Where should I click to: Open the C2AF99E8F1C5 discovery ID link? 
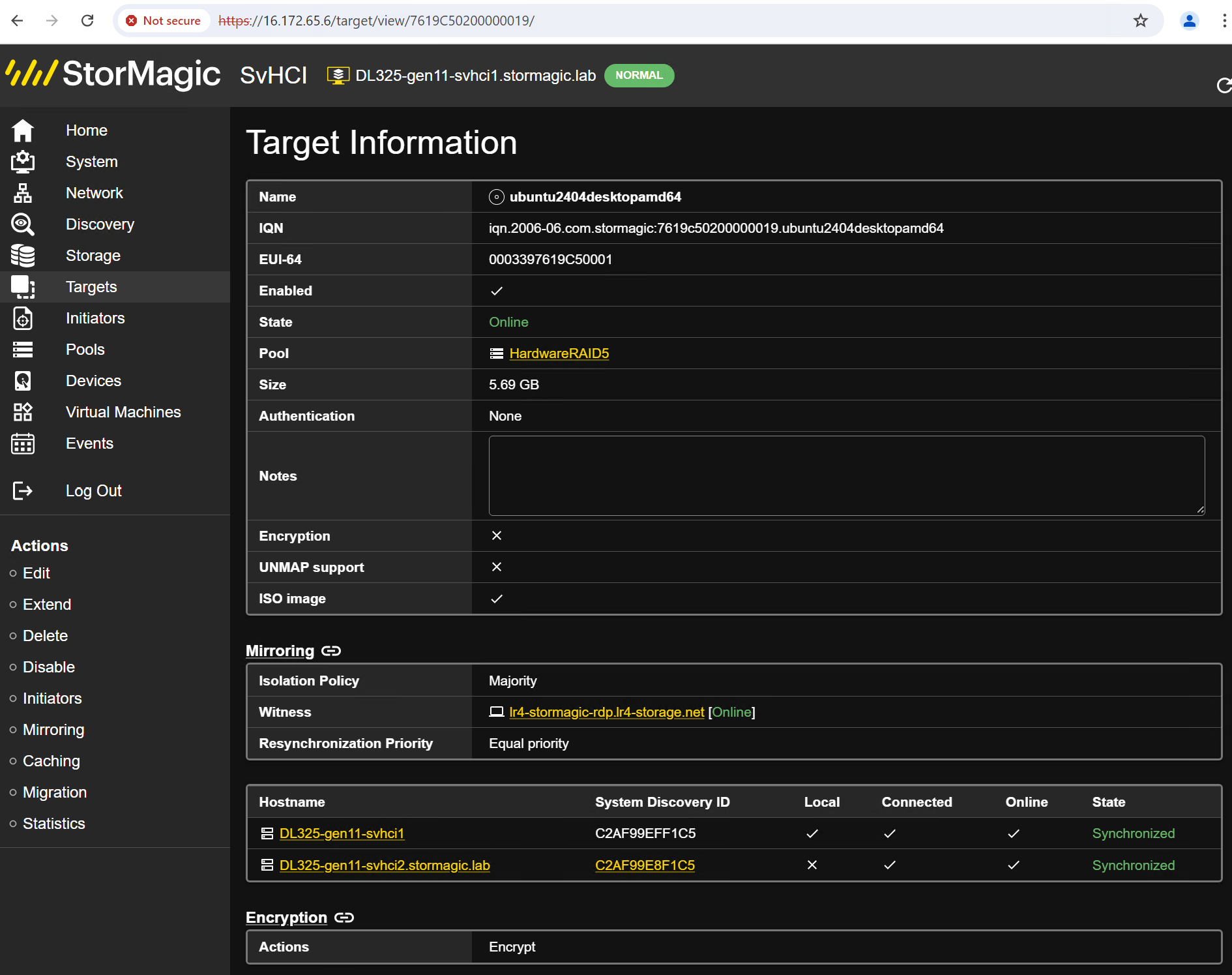[645, 865]
